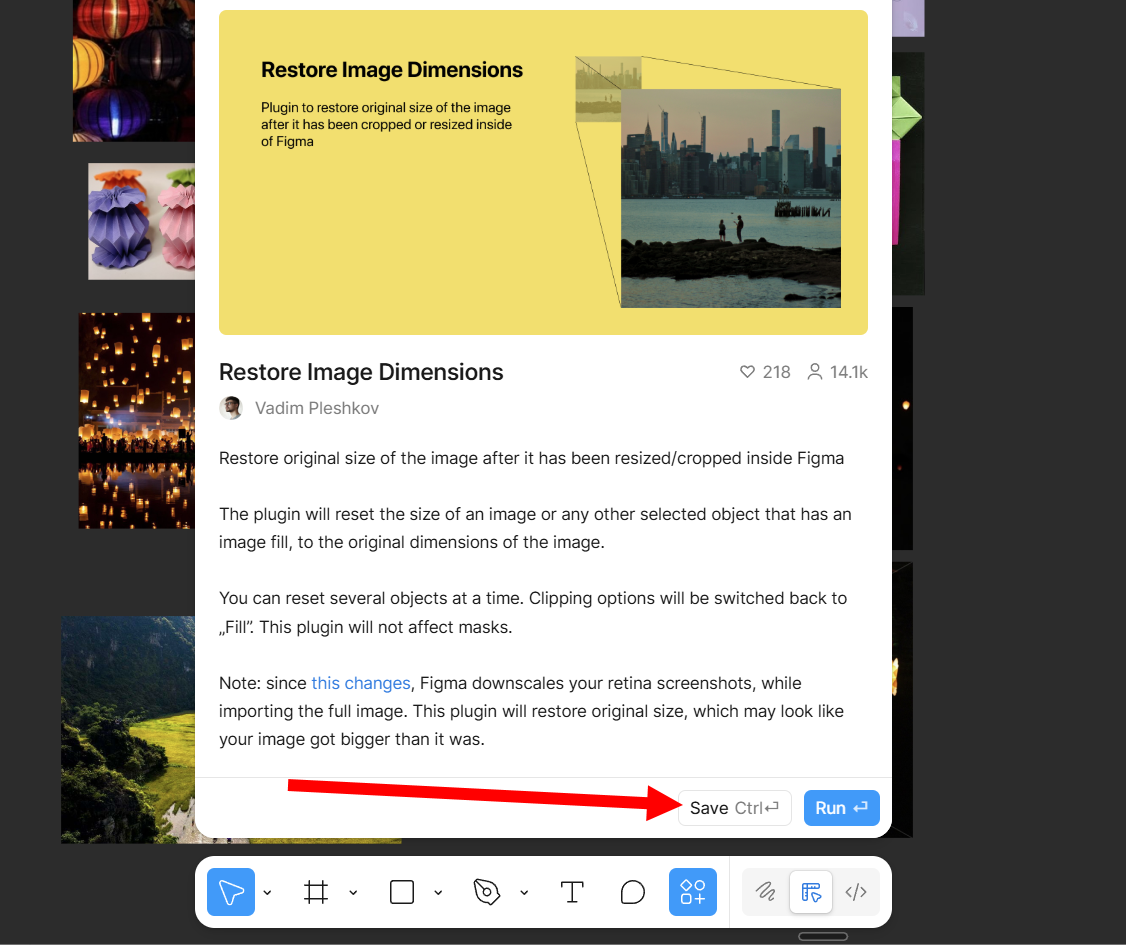
Task: Select the Comment tool
Action: pos(632,892)
